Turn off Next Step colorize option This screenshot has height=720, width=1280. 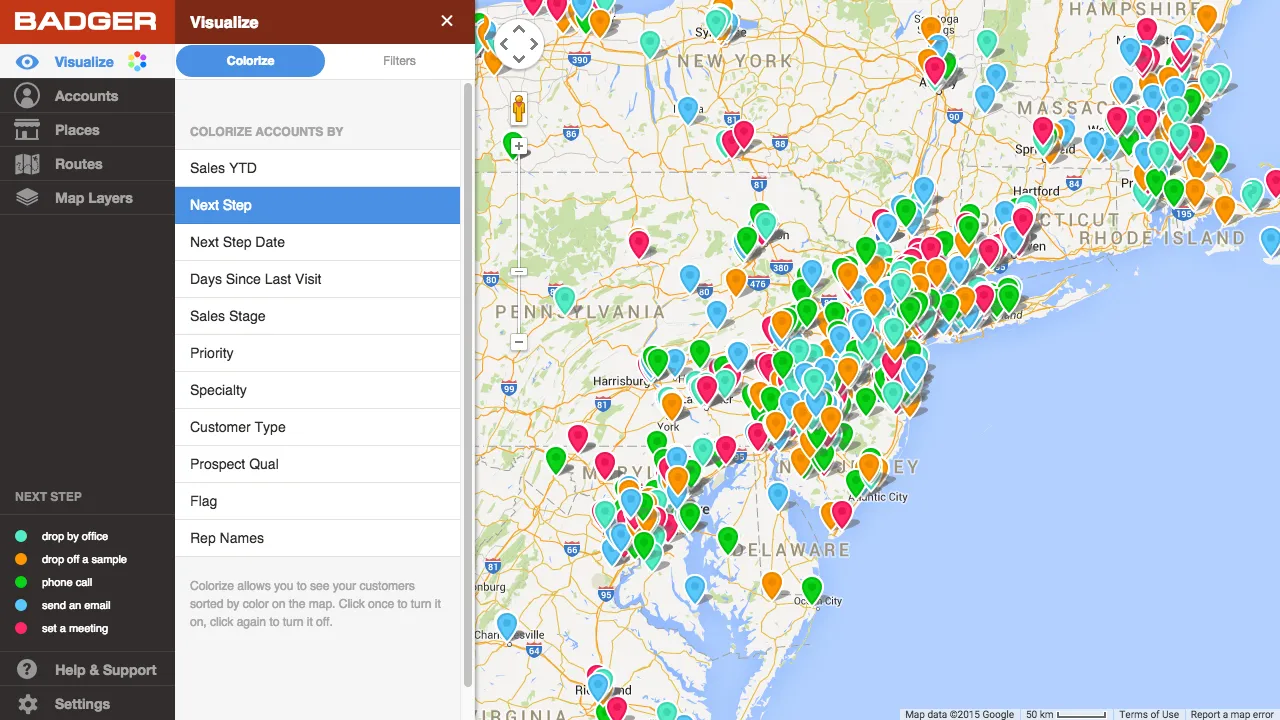tap(318, 205)
